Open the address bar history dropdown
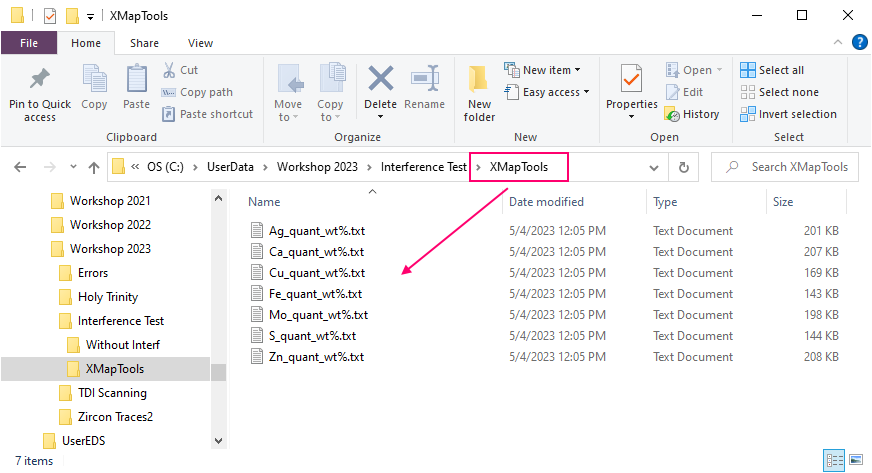The image size is (872, 473). pyautogui.click(x=655, y=167)
